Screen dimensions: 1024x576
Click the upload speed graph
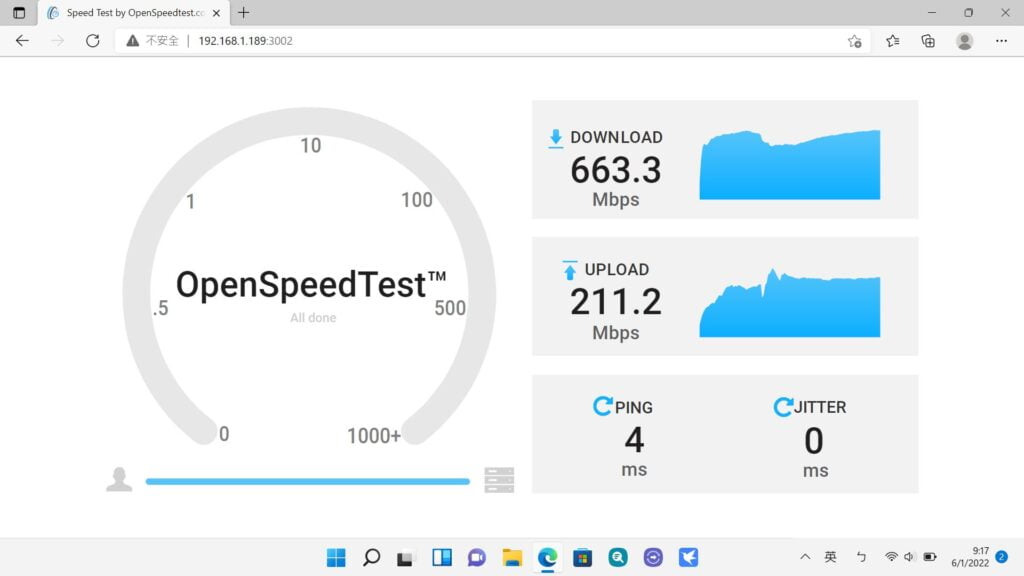pos(790,302)
